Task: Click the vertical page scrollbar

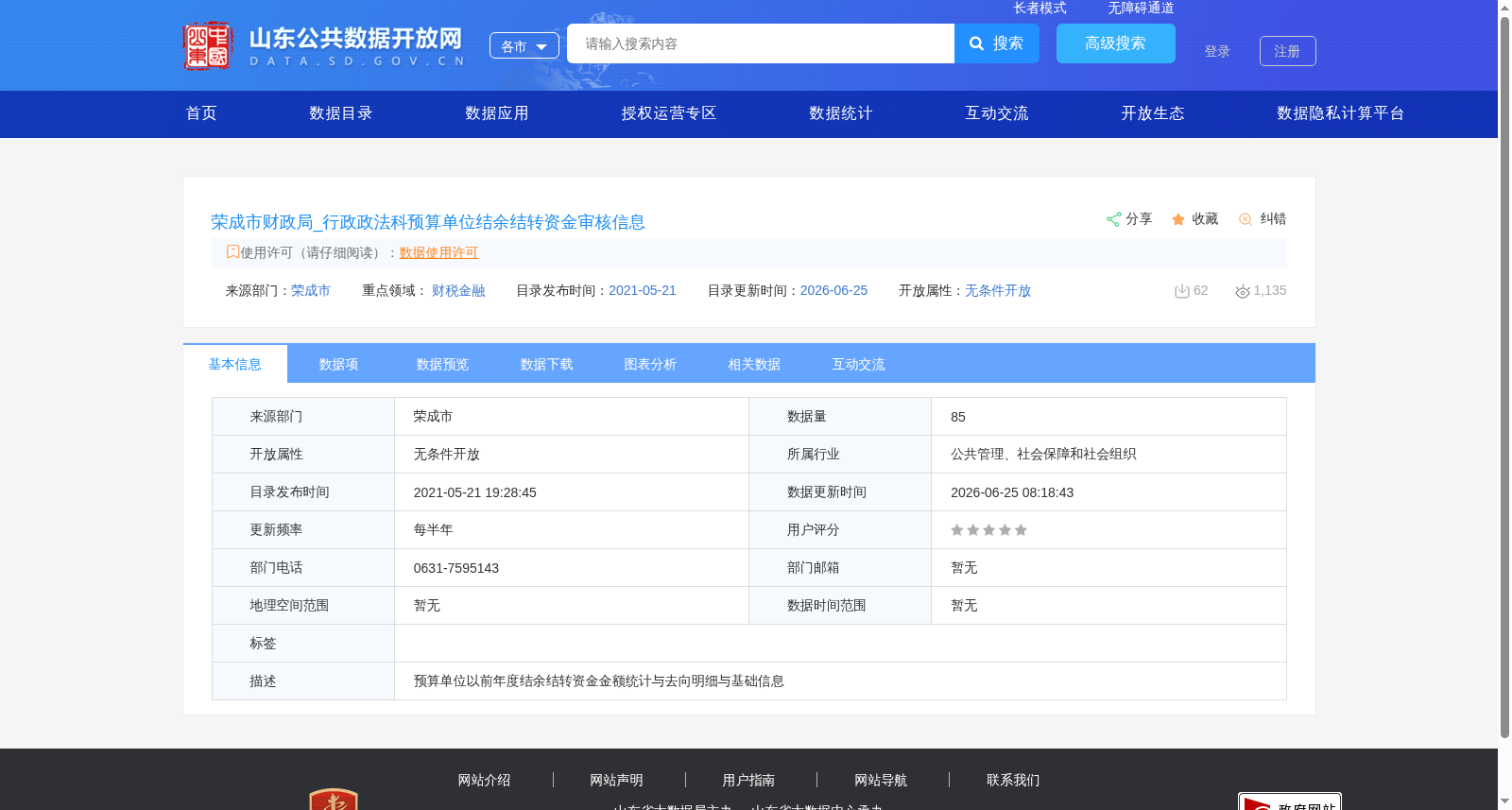Action: (1504, 378)
